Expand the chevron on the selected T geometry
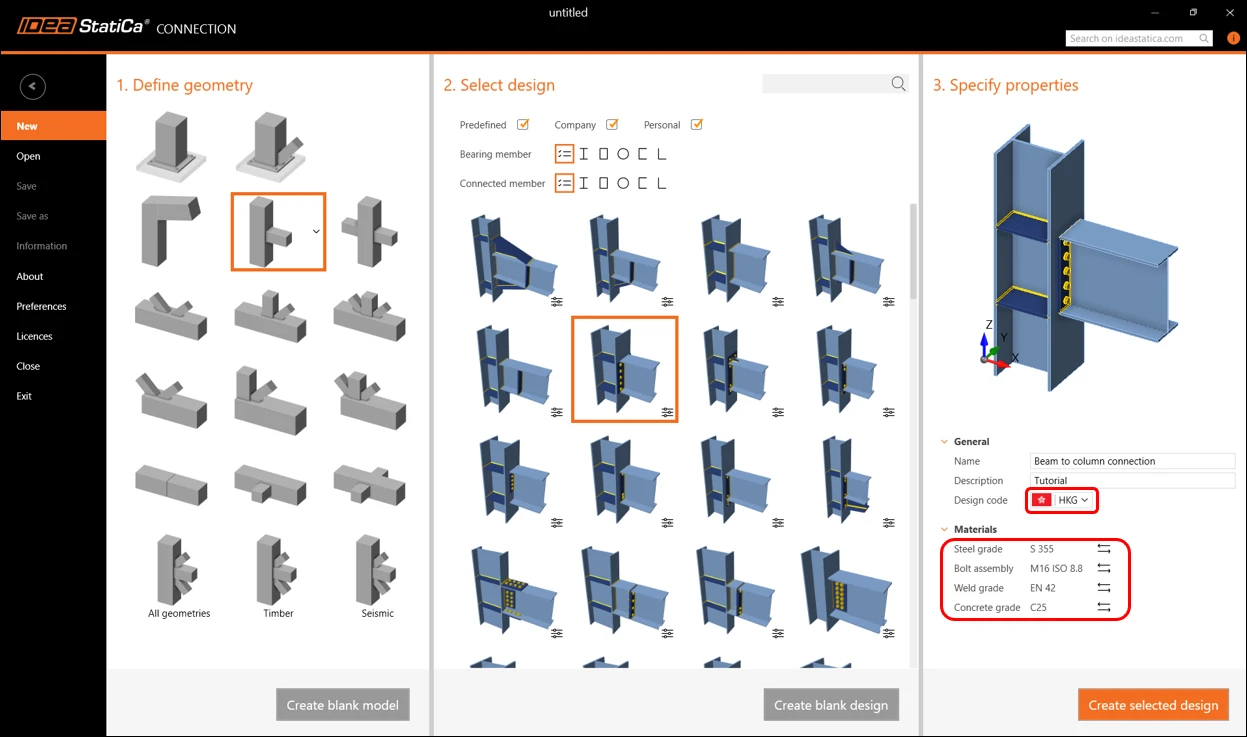Viewport: 1247px width, 737px height. coord(316,231)
